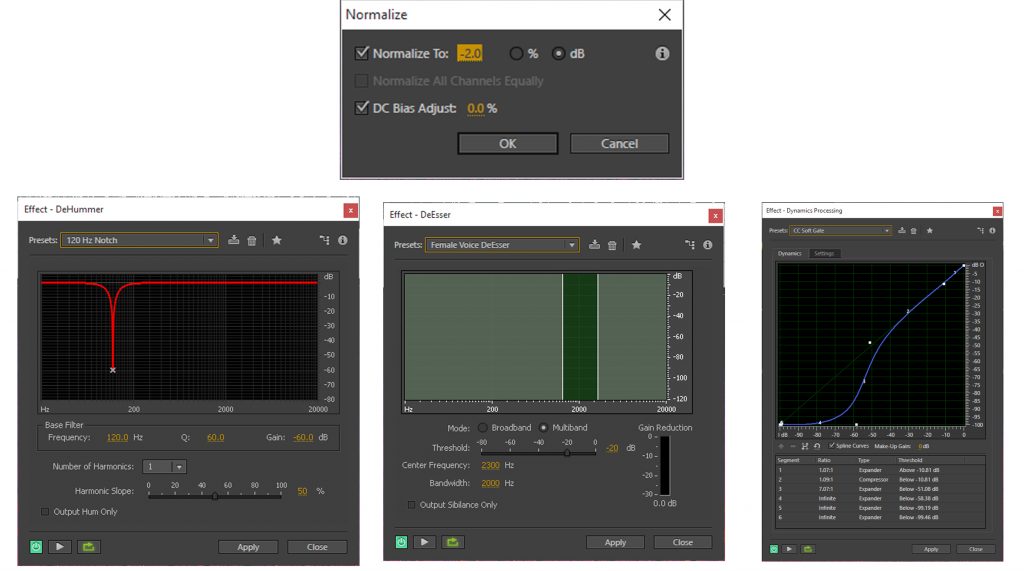The image size is (1024, 571).
Task: Save the DeHummer preset settings
Action: coord(234,240)
